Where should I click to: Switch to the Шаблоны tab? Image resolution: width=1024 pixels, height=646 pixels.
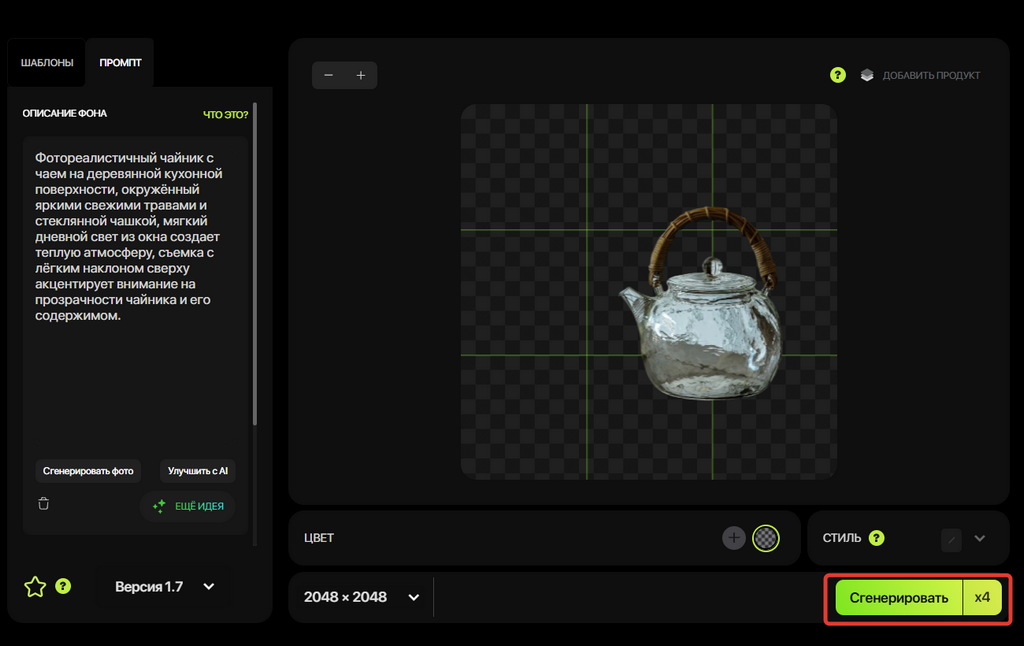pos(46,63)
